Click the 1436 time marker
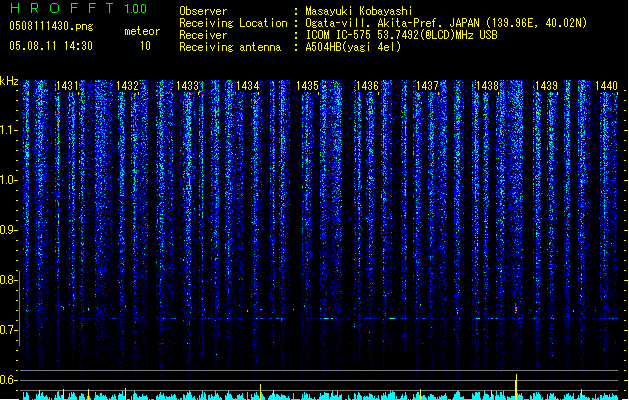The height and width of the screenshot is (400, 629). pos(367,86)
